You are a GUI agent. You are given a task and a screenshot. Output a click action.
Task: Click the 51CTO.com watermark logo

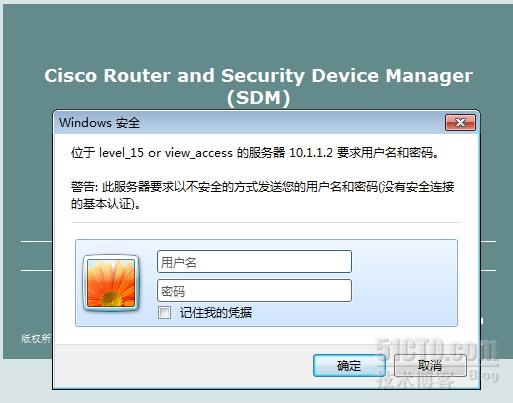click(437, 349)
